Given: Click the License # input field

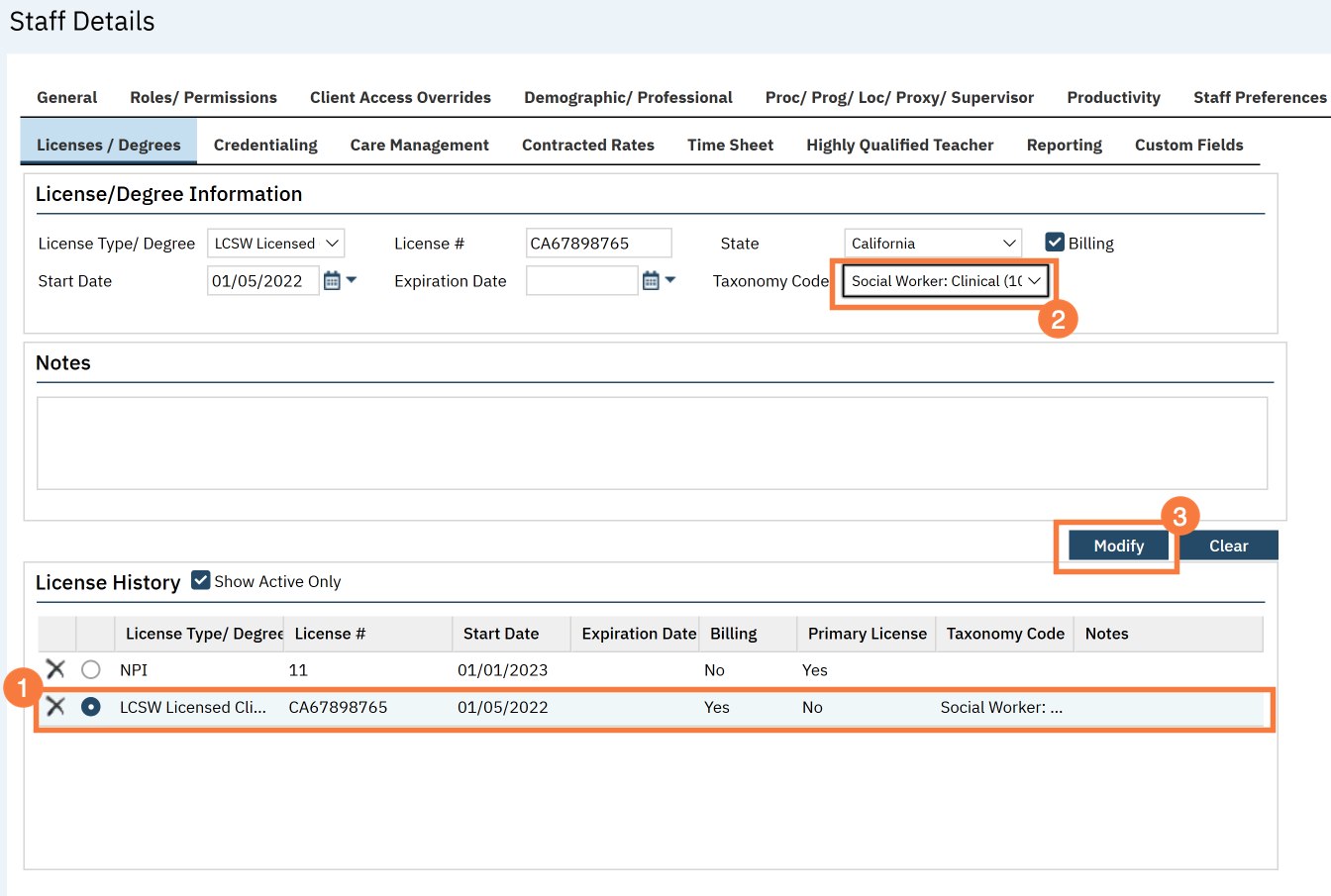Looking at the screenshot, I should click(599, 244).
